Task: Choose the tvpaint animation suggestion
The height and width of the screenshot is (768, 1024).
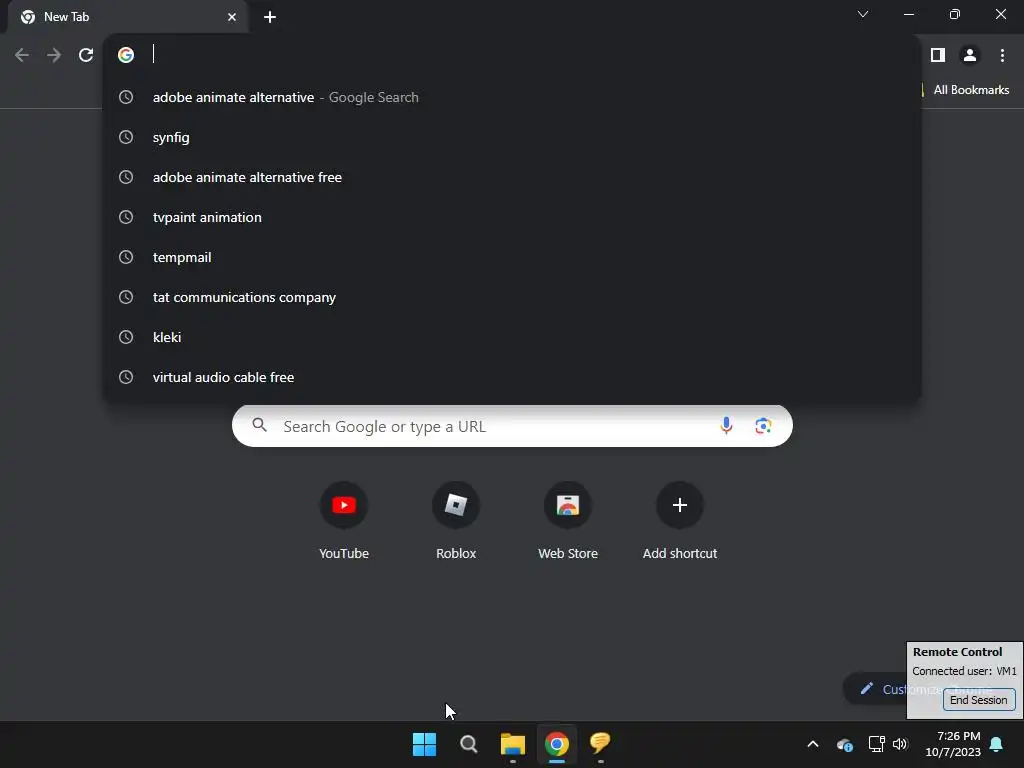Action: point(512,217)
